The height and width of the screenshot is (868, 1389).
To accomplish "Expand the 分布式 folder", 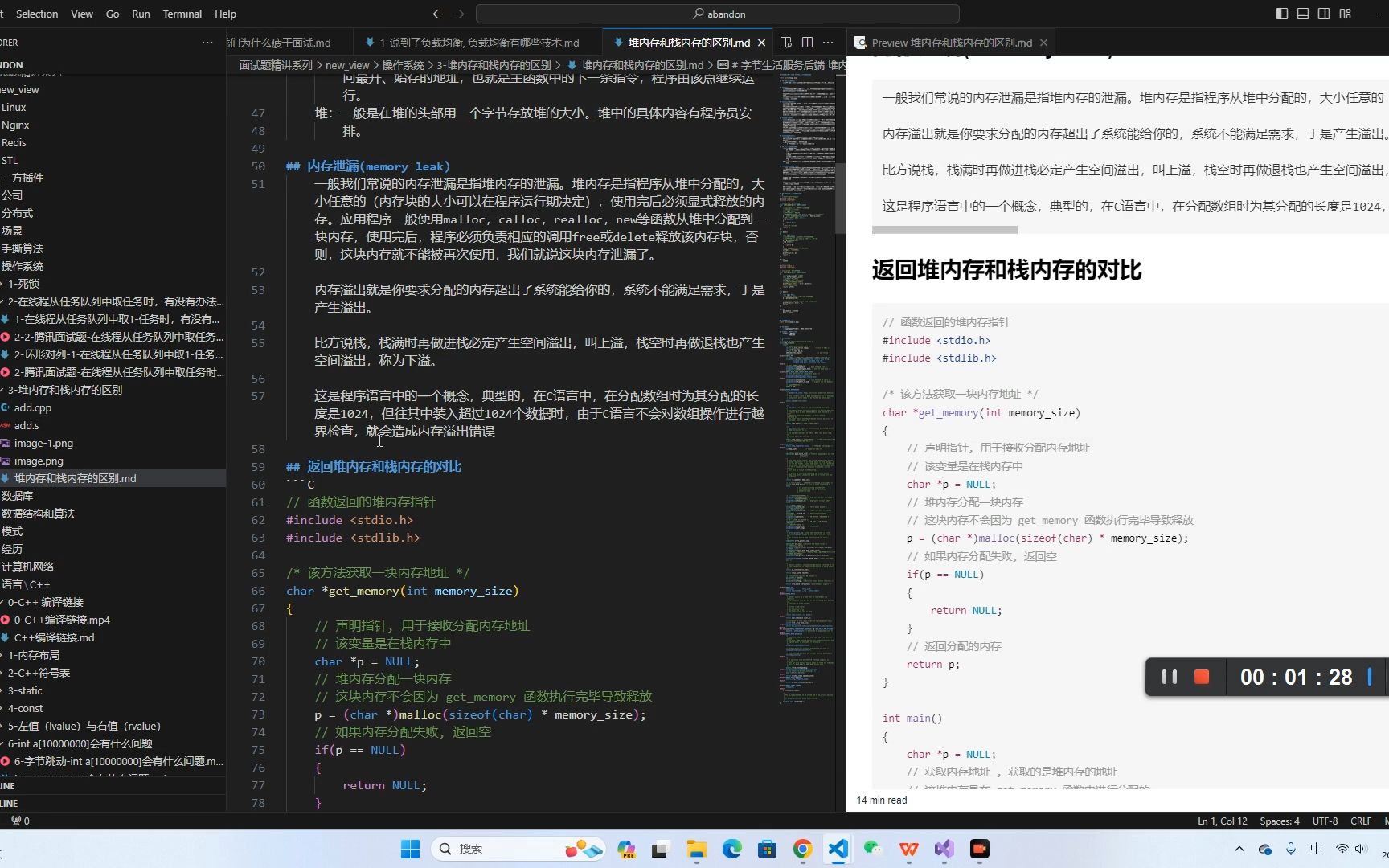I will pyautogui.click(x=113, y=213).
